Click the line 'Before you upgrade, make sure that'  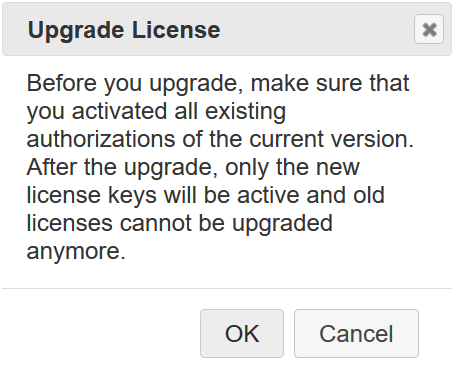click(x=218, y=83)
